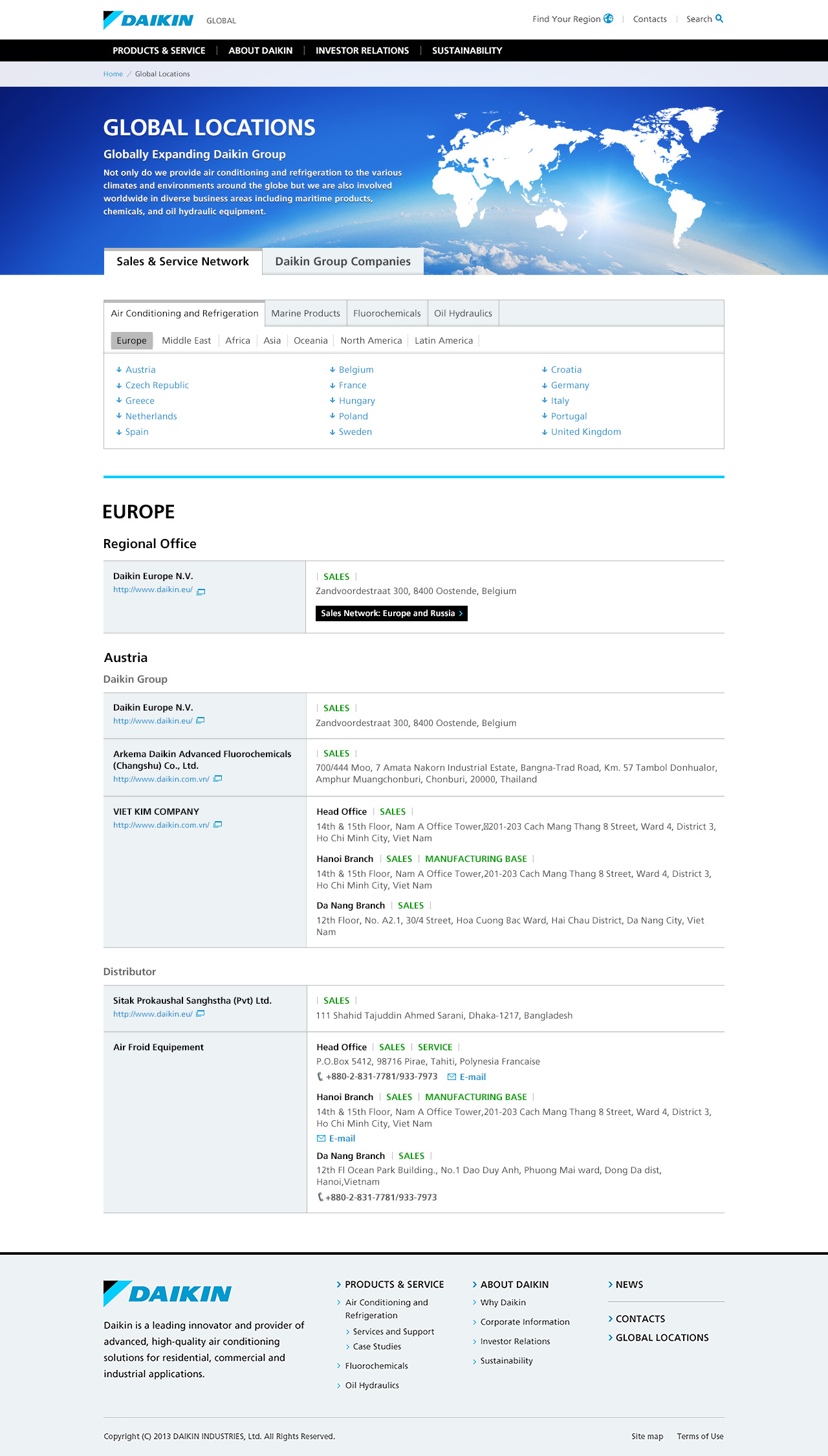Click external link icon beside Arkema Daikin URL
828x1456 pixels.
click(218, 778)
